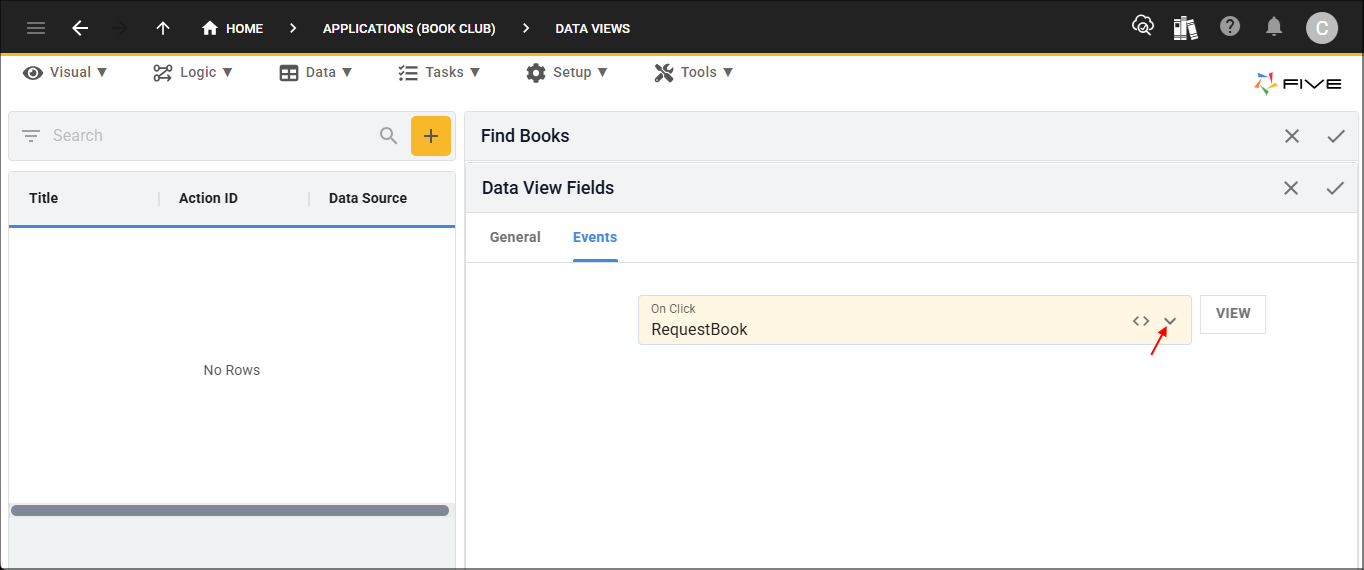
Task: Click the cloud deploy icon
Action: (1142, 27)
